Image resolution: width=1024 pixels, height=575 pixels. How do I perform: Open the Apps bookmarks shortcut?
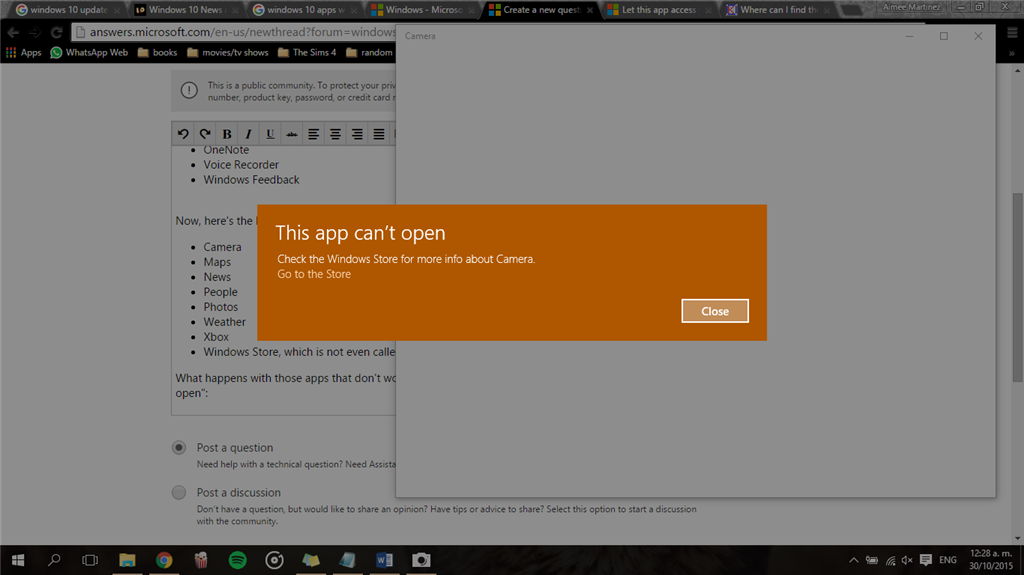(24, 52)
